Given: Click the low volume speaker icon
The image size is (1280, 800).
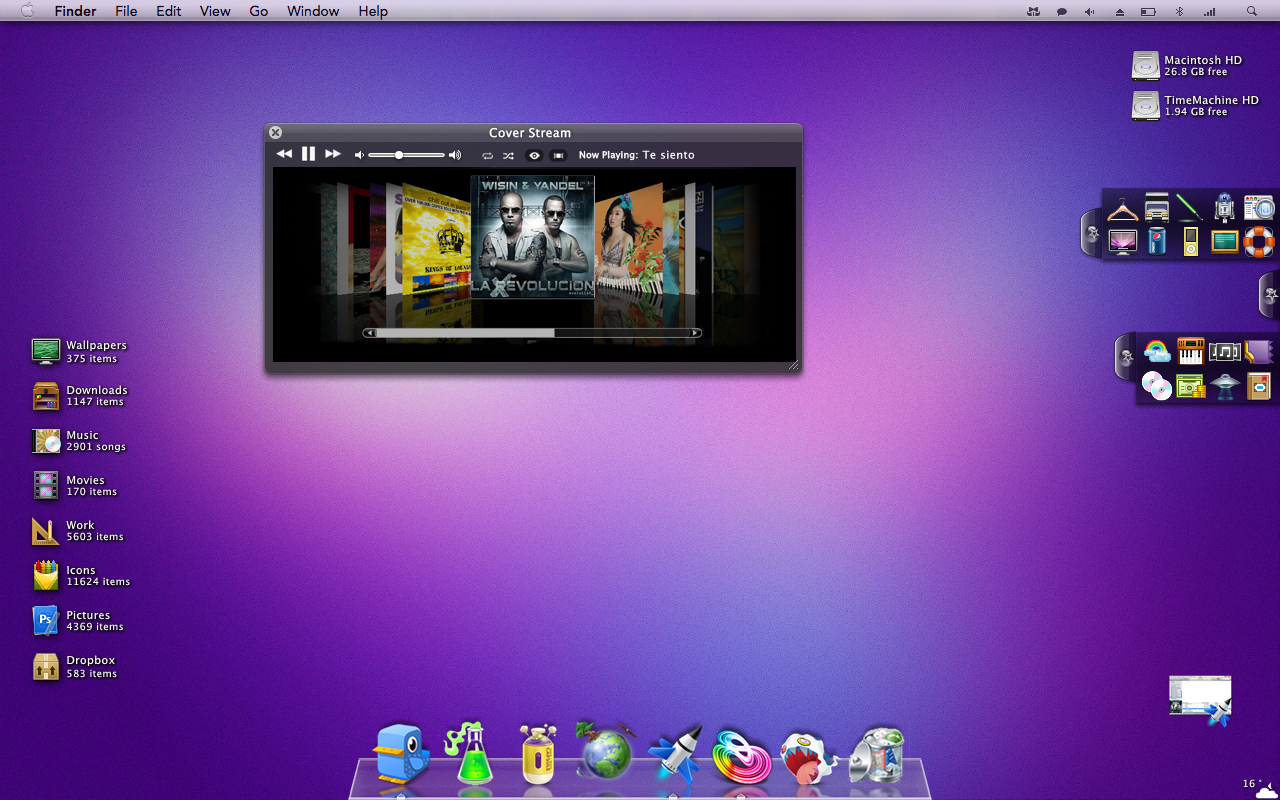Looking at the screenshot, I should pos(360,155).
